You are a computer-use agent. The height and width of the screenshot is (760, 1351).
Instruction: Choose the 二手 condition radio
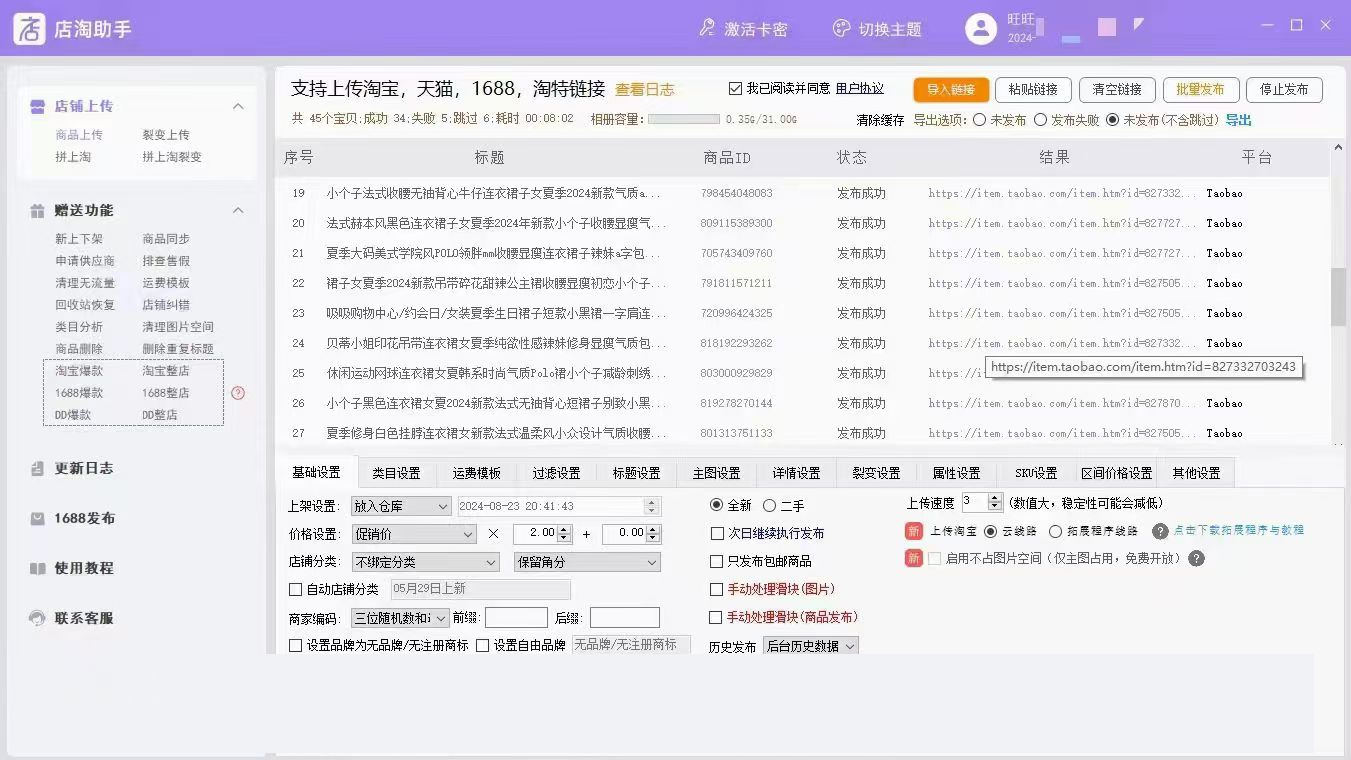[769, 505]
